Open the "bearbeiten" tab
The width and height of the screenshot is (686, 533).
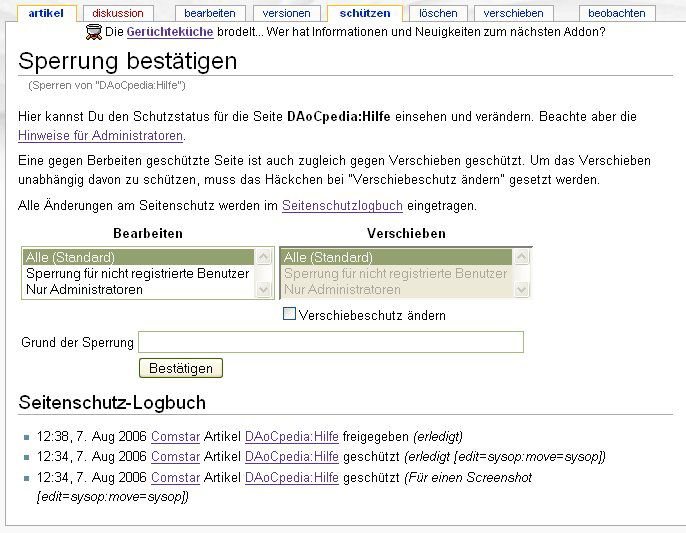[209, 13]
